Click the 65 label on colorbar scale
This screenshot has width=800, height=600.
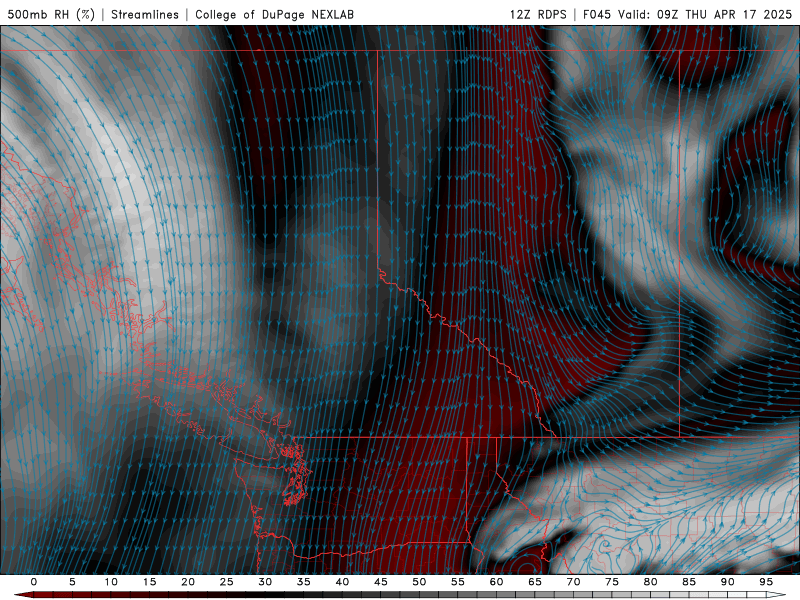[x=535, y=582]
